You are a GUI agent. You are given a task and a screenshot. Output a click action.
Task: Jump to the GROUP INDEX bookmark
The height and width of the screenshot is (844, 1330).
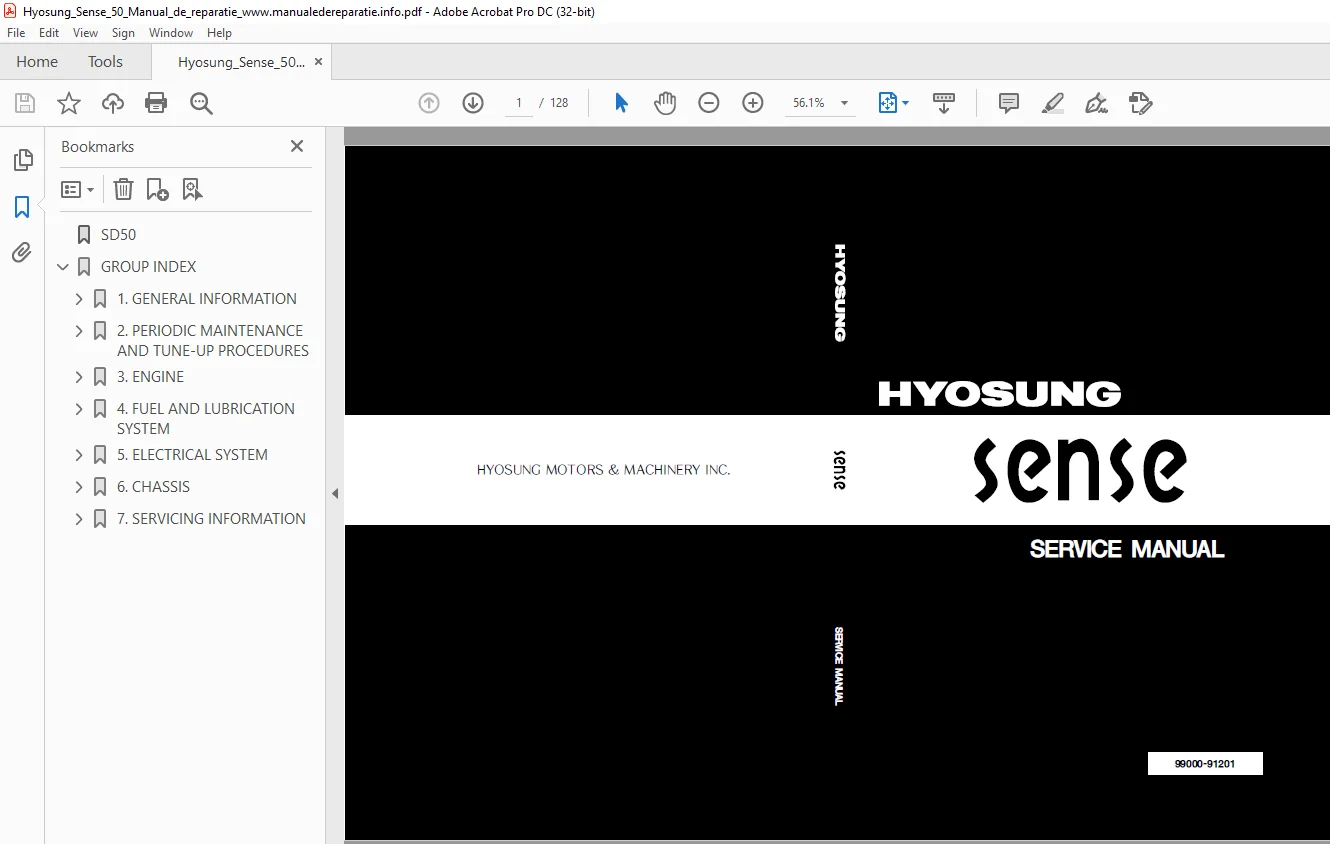pos(148,267)
